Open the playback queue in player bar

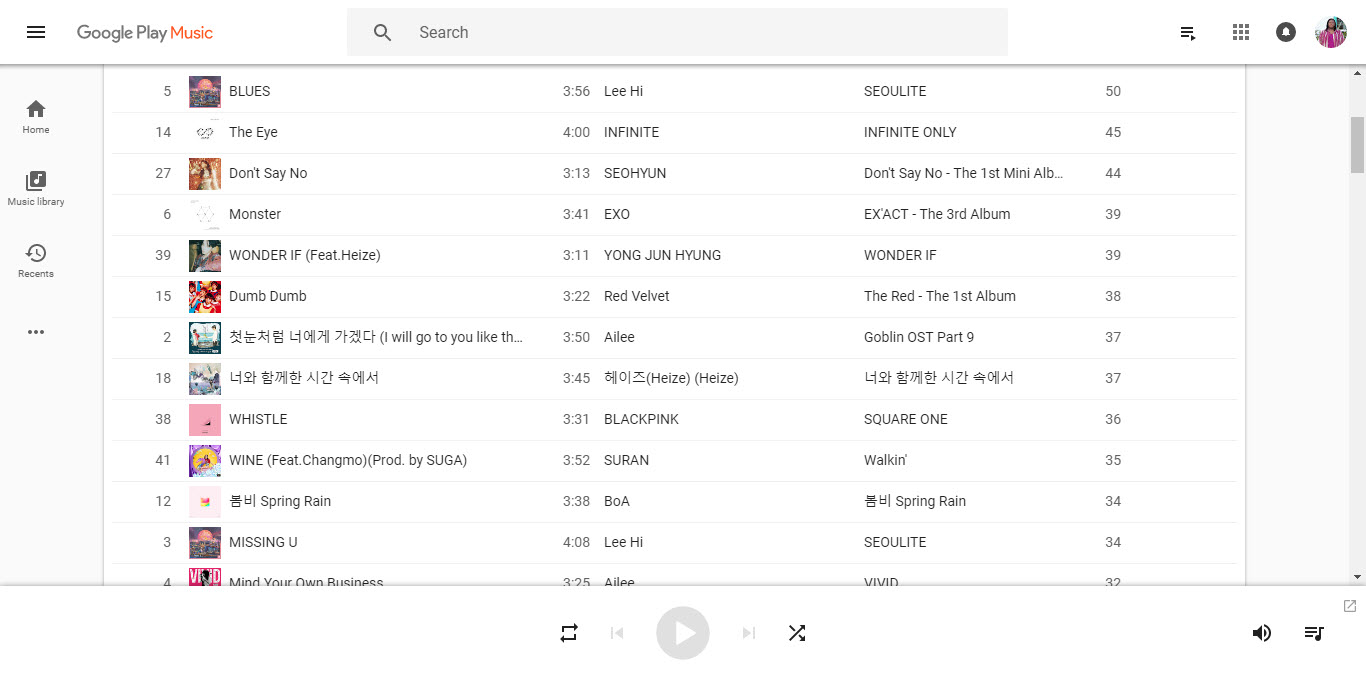1314,633
